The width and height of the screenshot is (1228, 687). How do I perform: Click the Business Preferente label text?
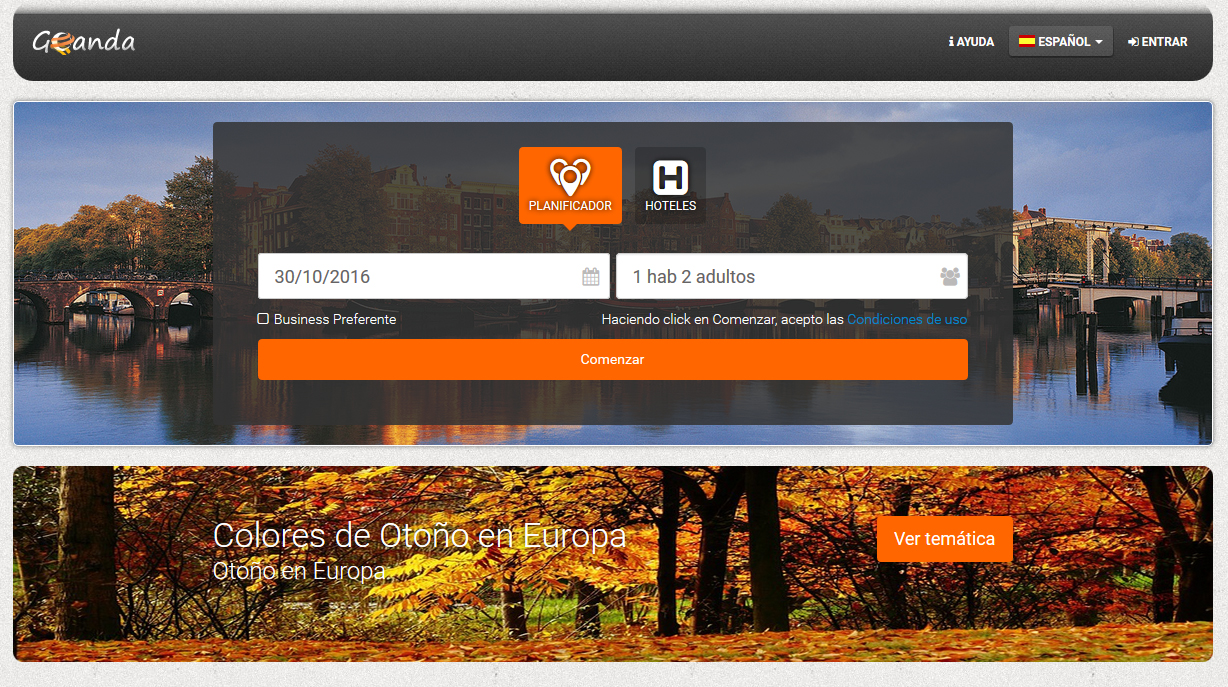coord(335,320)
